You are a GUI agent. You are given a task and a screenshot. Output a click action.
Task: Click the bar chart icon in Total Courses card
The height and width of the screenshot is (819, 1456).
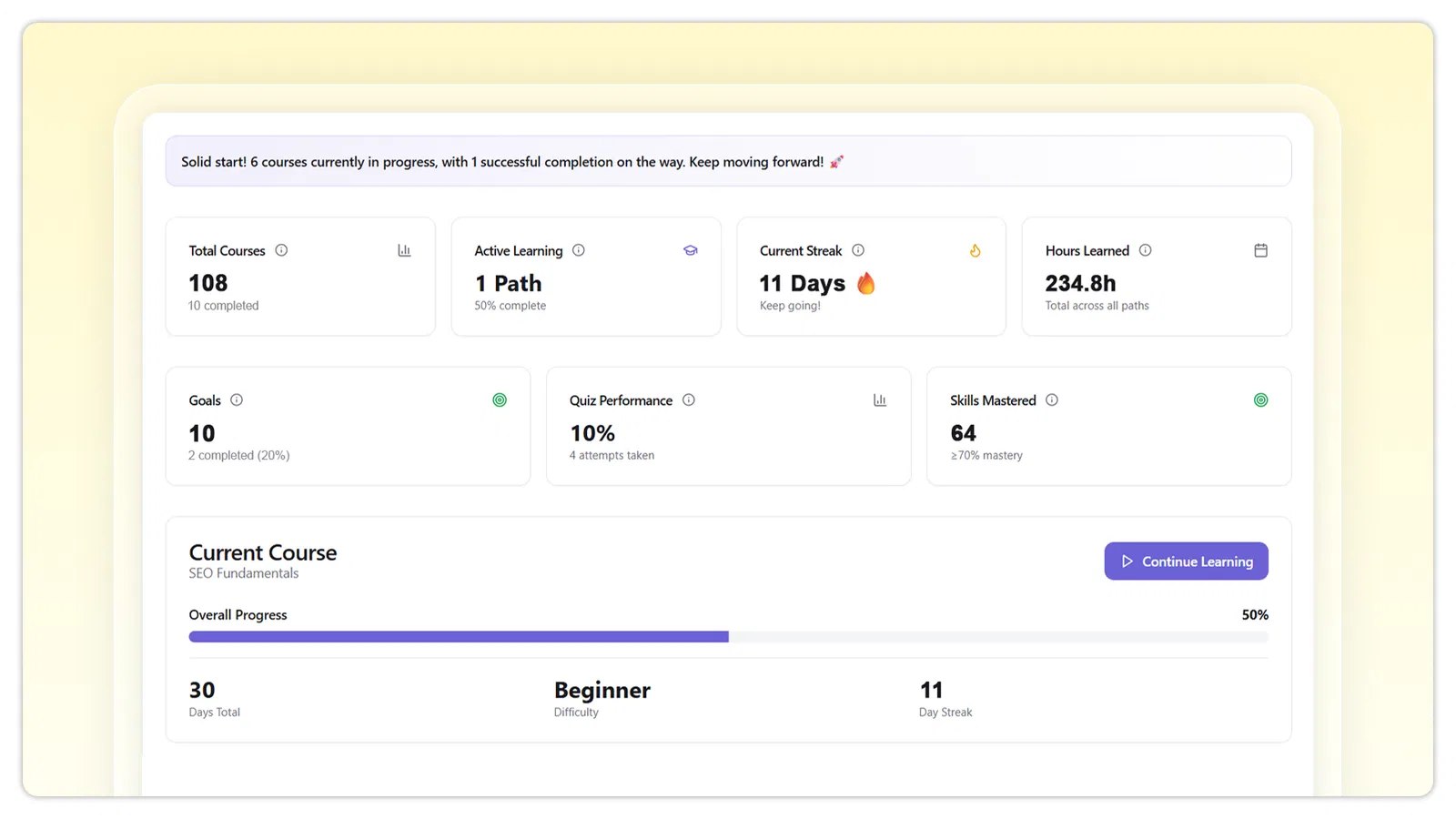[x=404, y=250]
